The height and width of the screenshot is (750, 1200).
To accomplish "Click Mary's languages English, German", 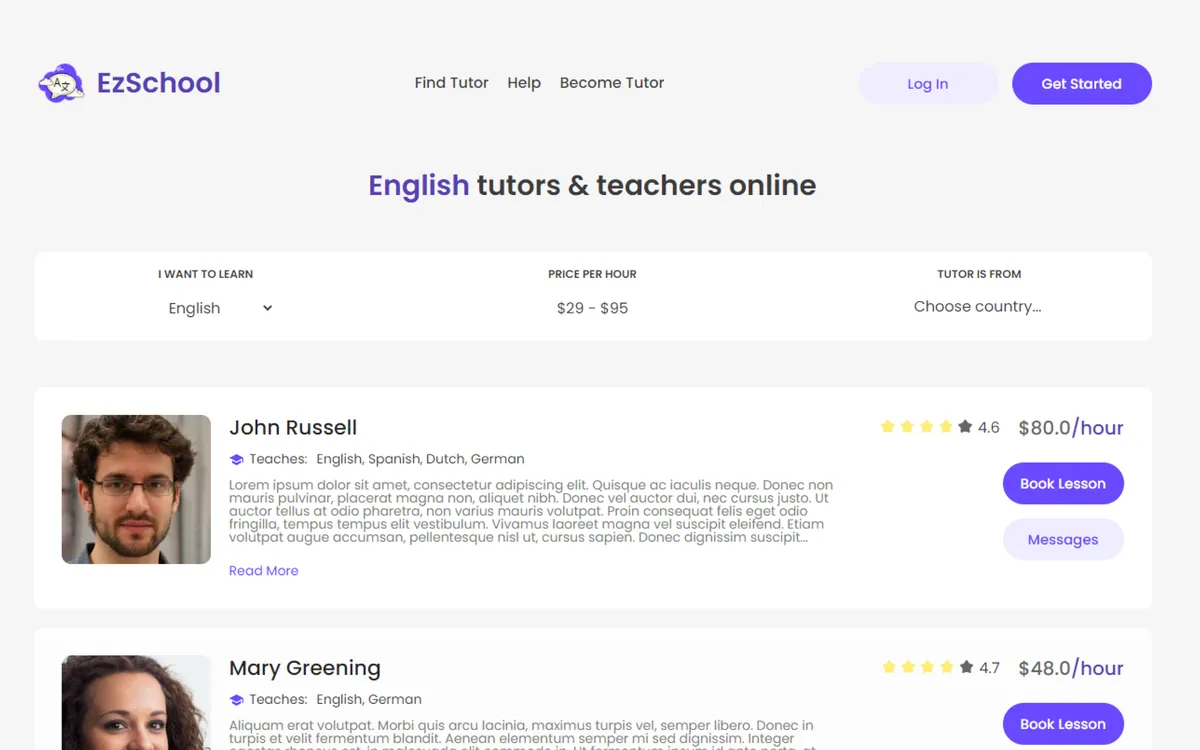I will [x=369, y=700].
